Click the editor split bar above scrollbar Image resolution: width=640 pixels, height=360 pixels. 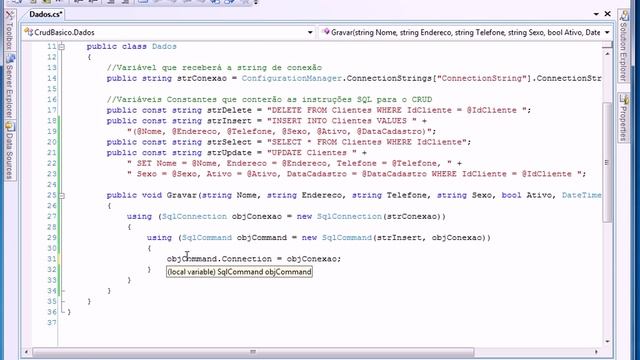[x=607, y=45]
